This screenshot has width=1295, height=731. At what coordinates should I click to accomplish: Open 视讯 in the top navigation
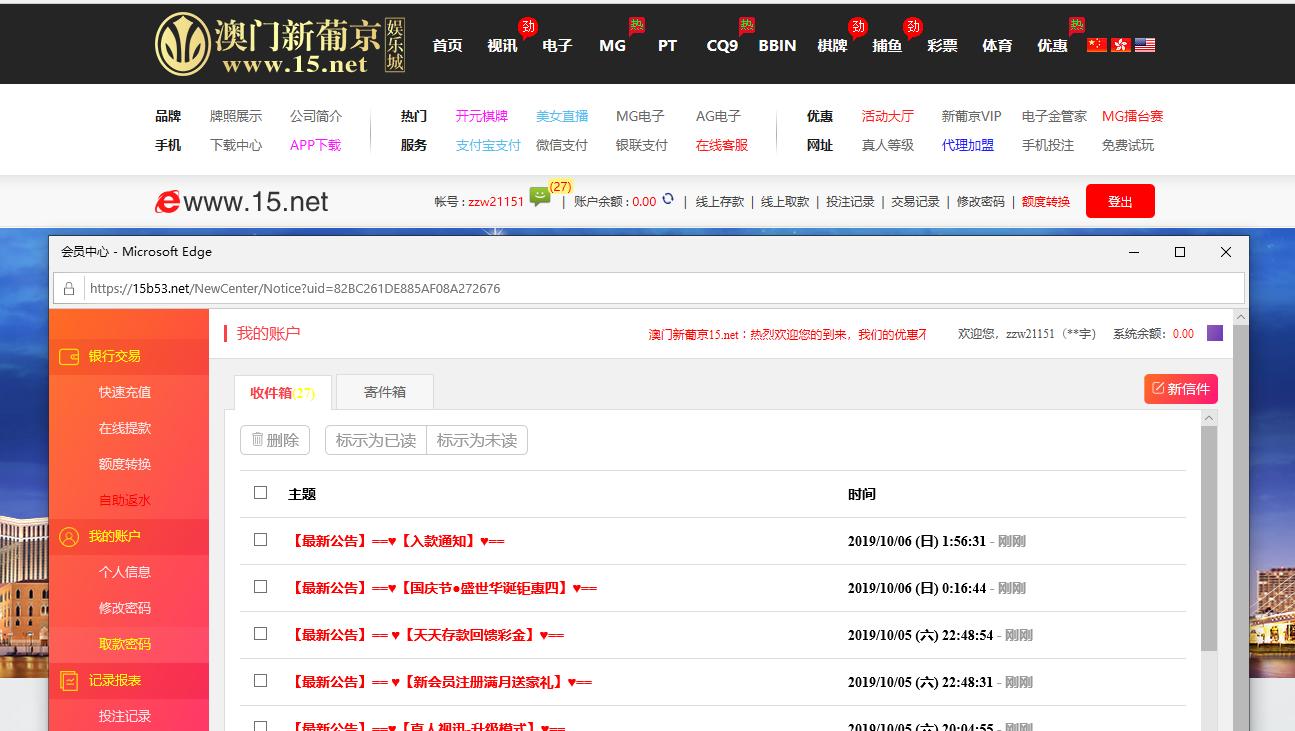502,45
